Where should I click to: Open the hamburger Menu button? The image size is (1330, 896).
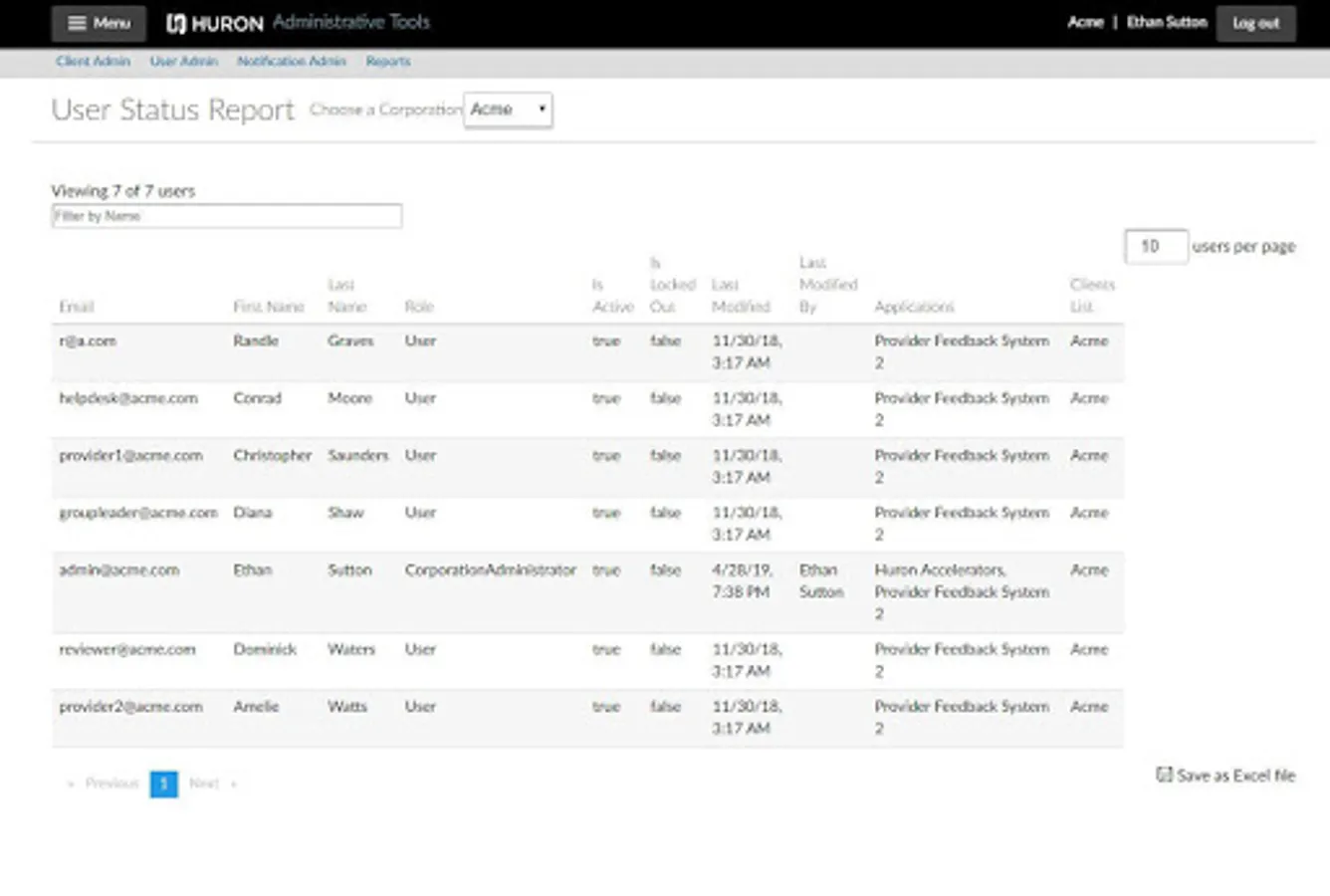point(99,24)
